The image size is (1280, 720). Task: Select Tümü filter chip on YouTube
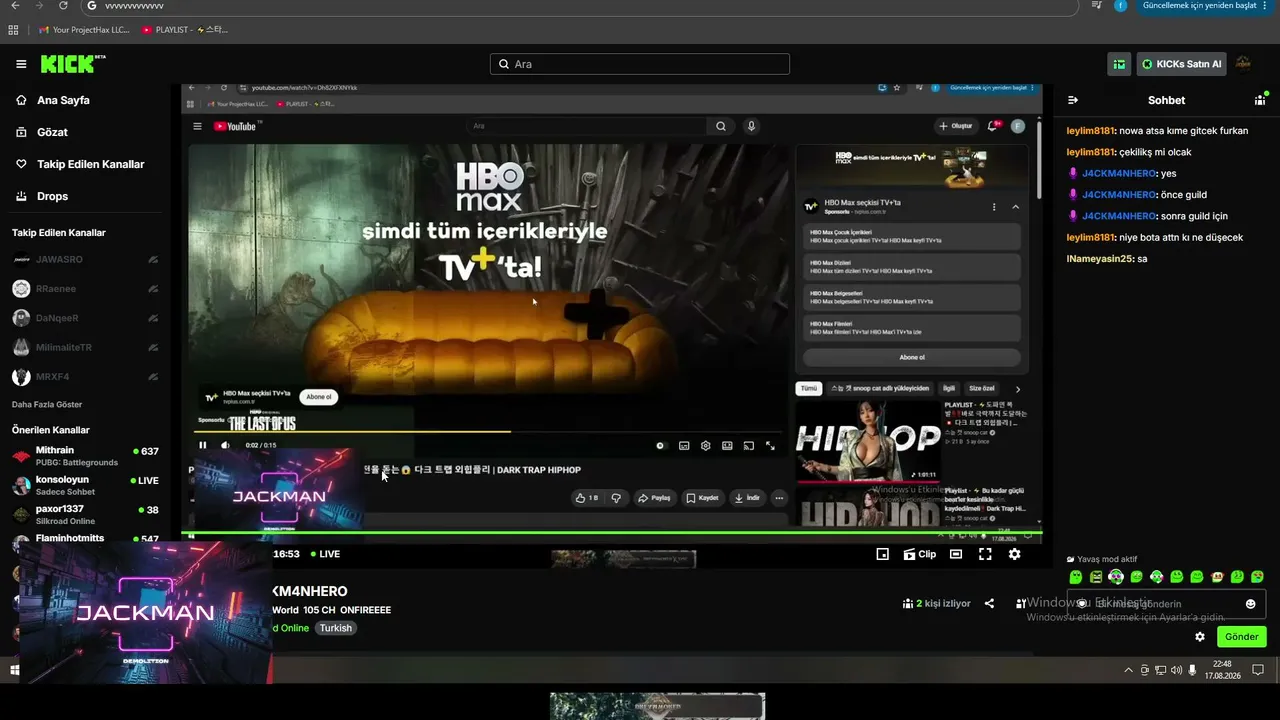[x=808, y=388]
